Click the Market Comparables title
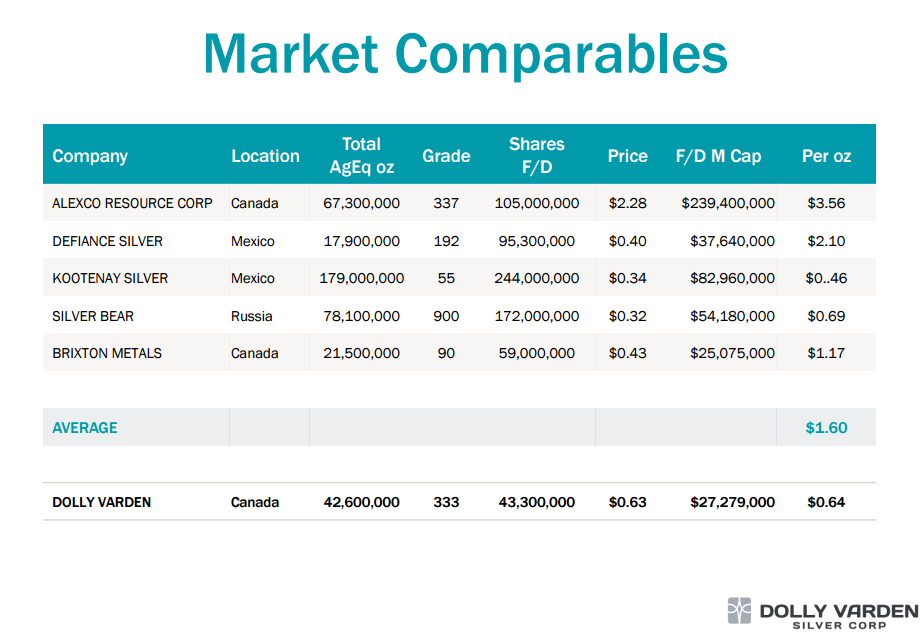923x642 pixels. (x=465, y=55)
